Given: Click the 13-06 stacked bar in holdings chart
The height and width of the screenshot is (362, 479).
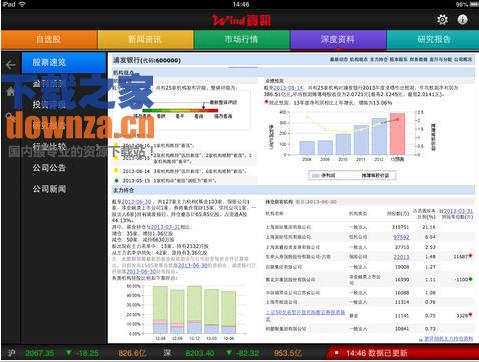Looking at the screenshot, I should (229, 312).
